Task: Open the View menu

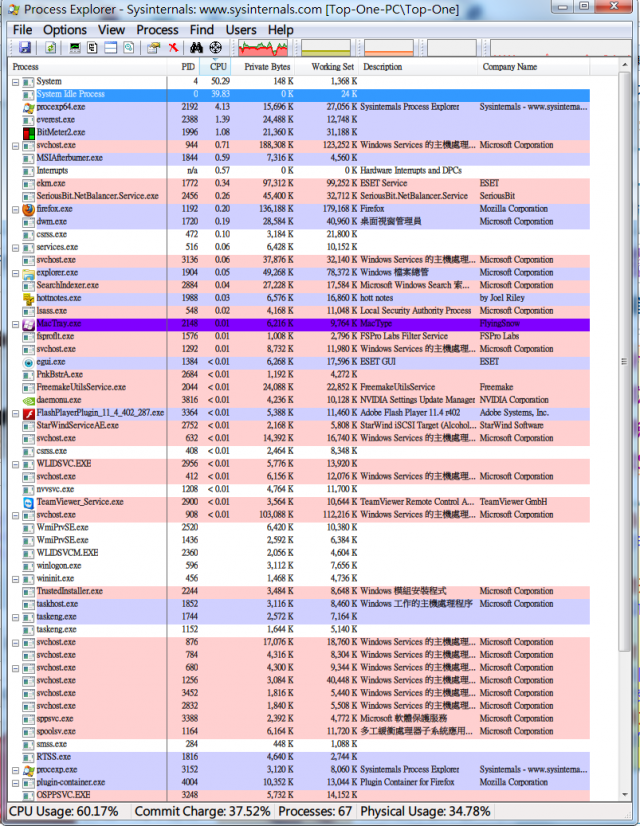Action: (x=111, y=30)
